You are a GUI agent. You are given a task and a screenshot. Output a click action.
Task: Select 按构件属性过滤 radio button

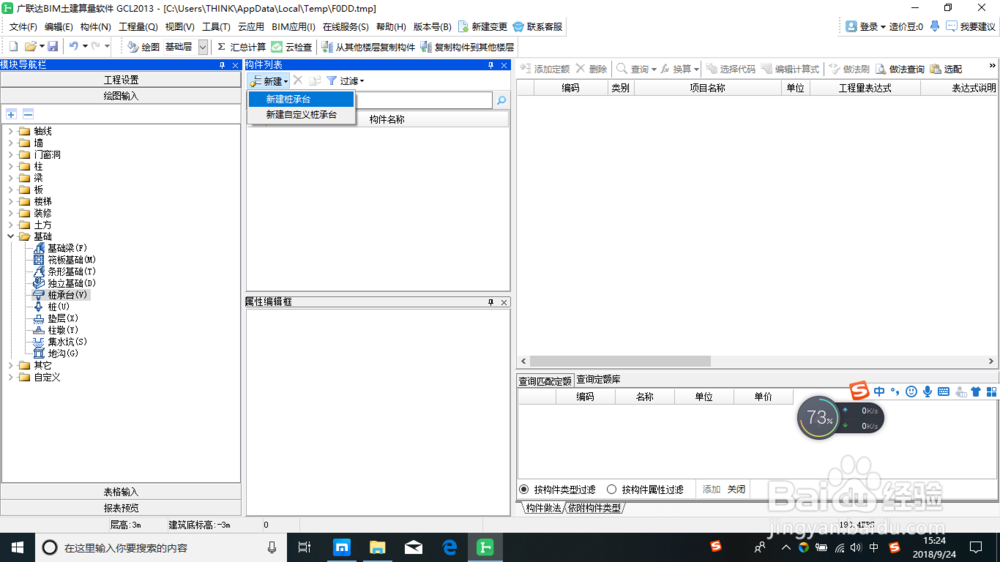tap(612, 489)
